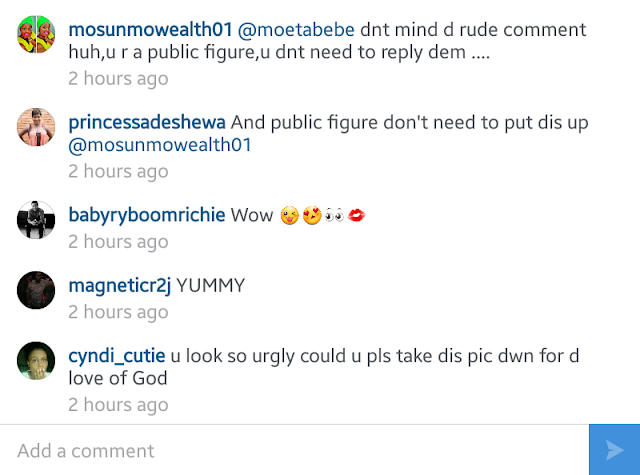Tap the blue send arrow icon

pos(614,450)
